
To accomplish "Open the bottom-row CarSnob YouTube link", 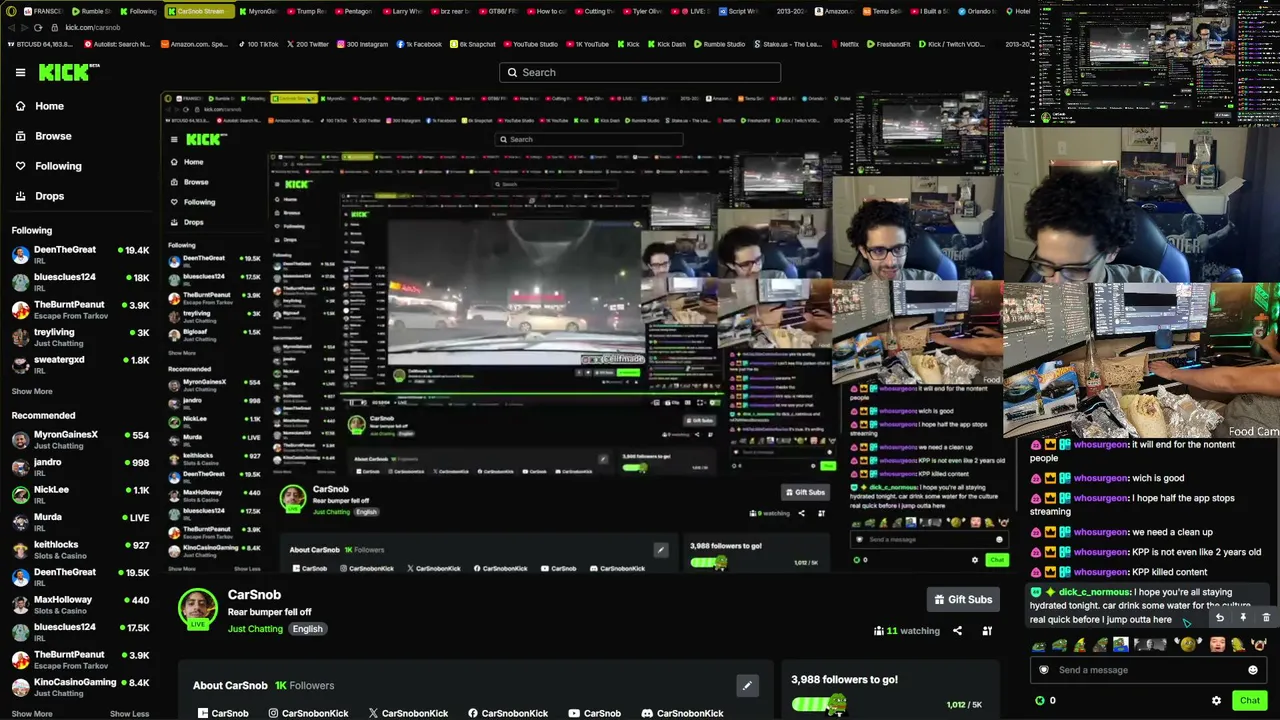I will coord(595,713).
